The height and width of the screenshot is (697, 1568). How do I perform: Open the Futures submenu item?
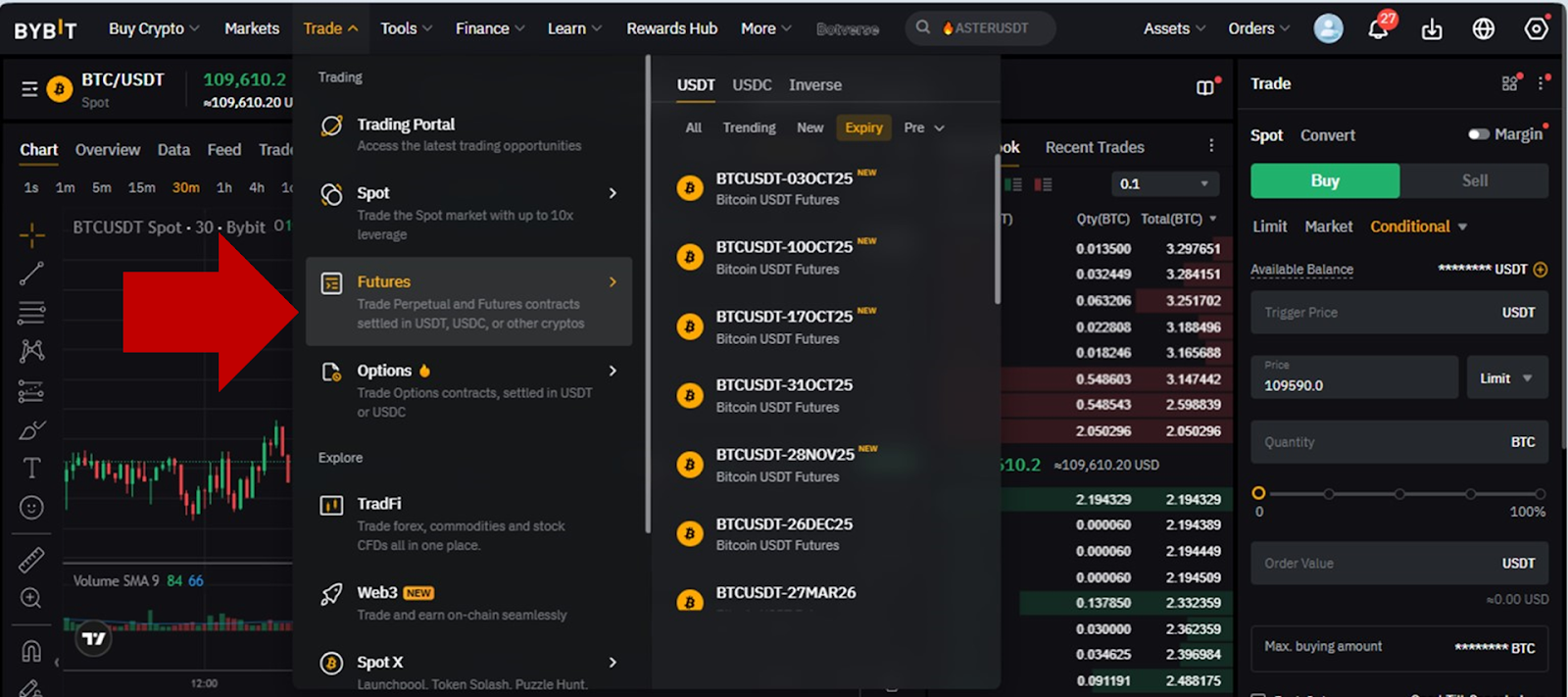(468, 302)
